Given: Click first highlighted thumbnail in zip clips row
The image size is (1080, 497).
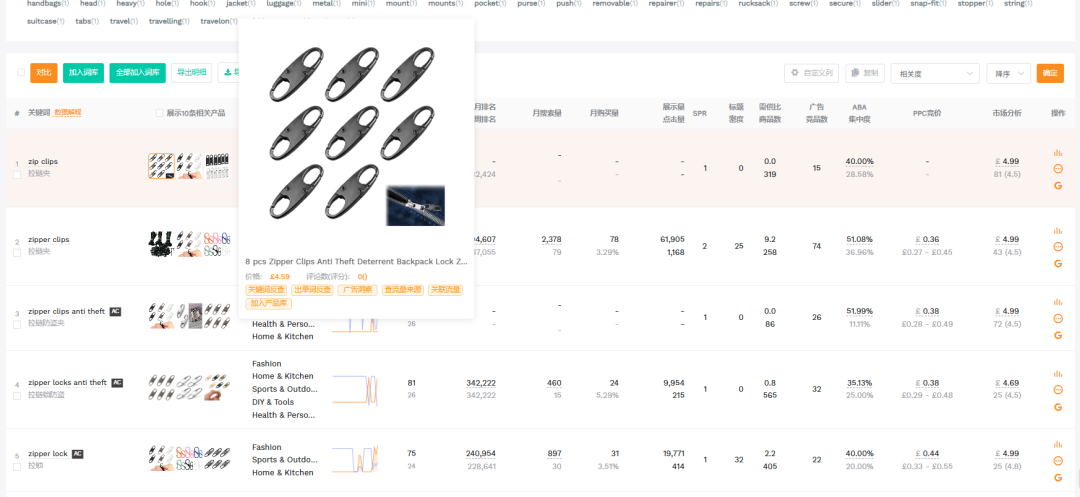Looking at the screenshot, I should tap(161, 167).
